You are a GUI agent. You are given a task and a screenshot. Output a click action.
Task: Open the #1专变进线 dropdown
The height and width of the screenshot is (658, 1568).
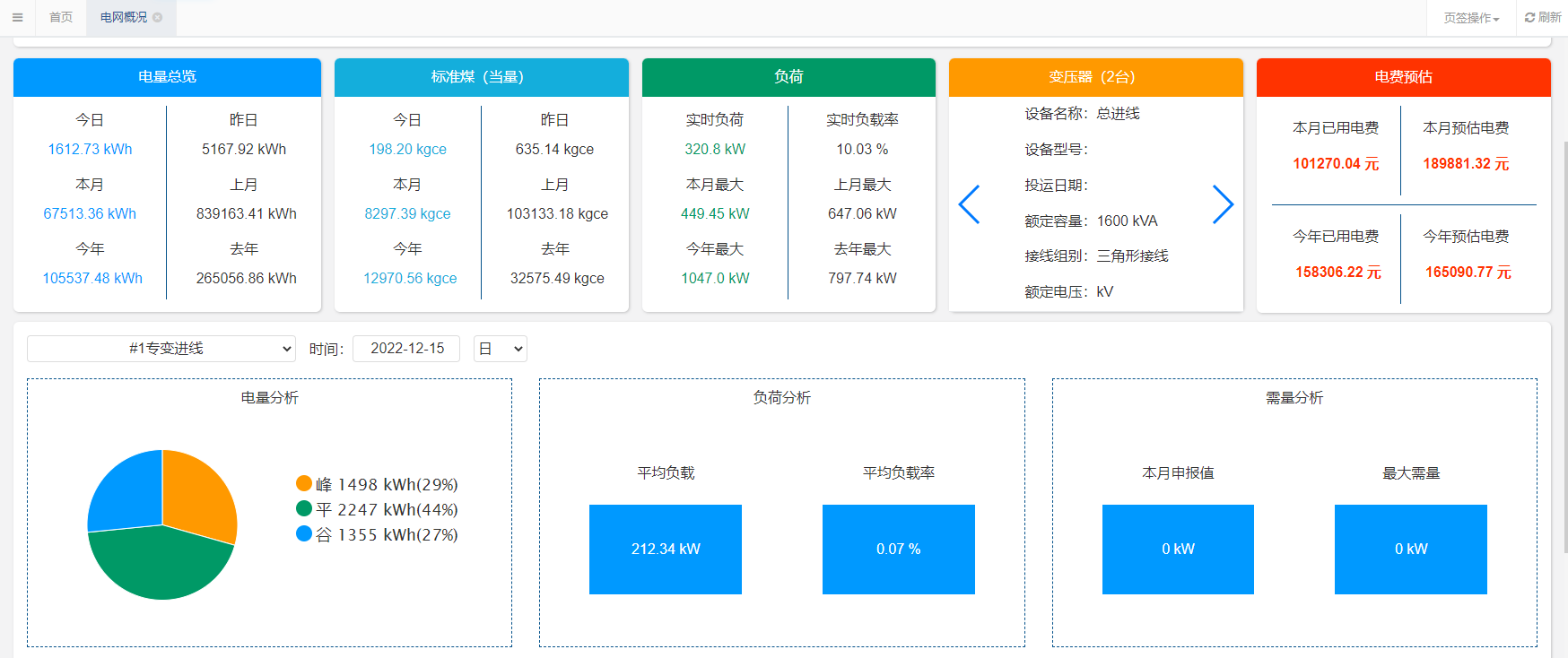(x=161, y=349)
